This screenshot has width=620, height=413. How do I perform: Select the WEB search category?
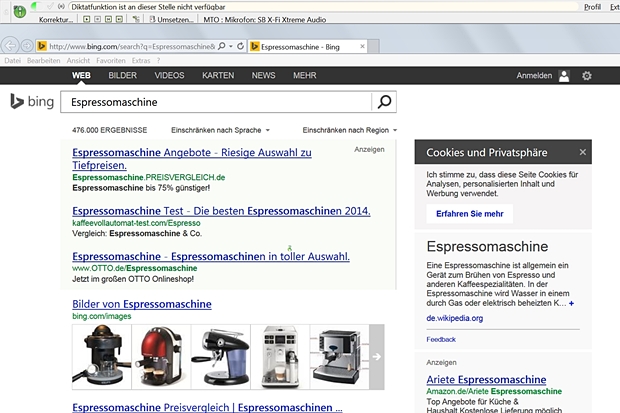tap(81, 75)
